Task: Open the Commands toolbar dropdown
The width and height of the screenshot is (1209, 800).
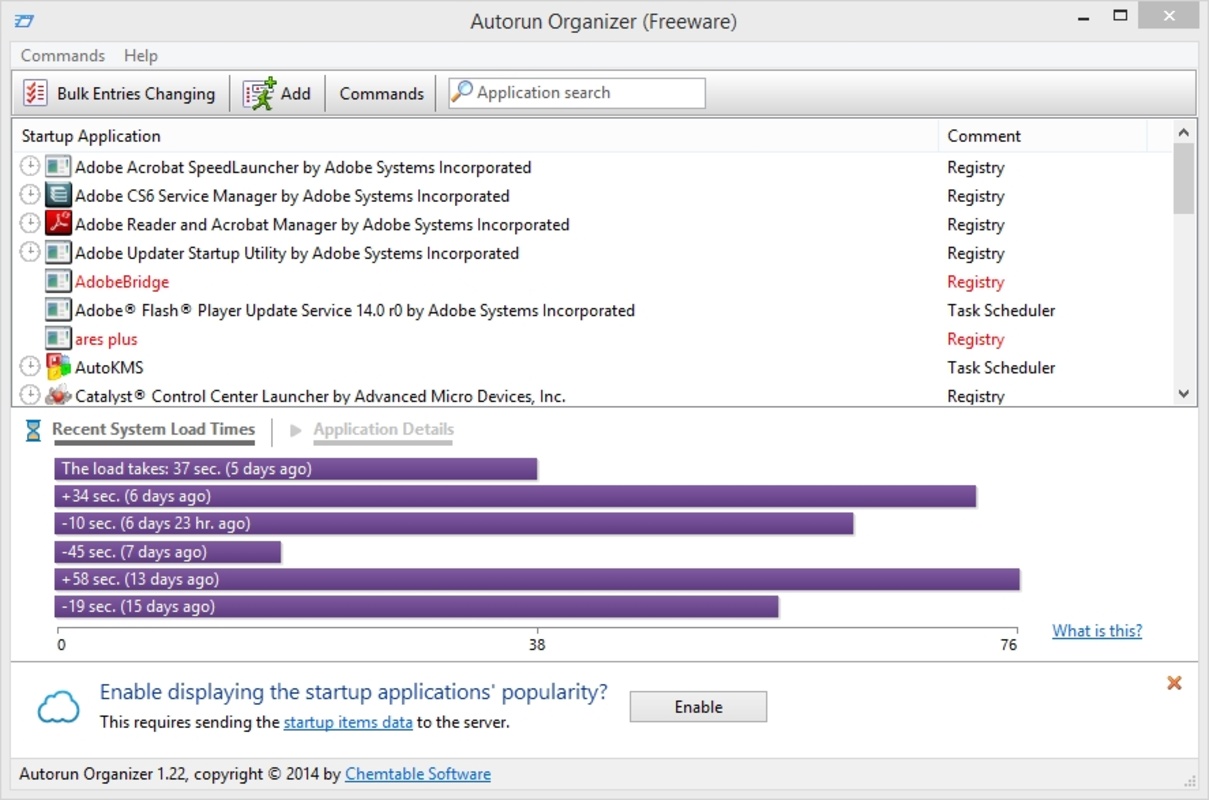Action: coord(381,93)
